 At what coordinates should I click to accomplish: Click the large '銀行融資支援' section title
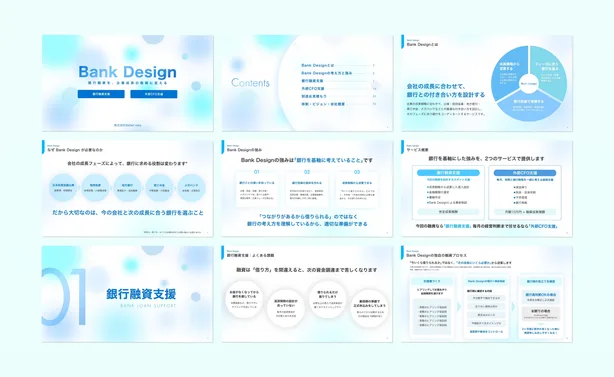(141, 294)
